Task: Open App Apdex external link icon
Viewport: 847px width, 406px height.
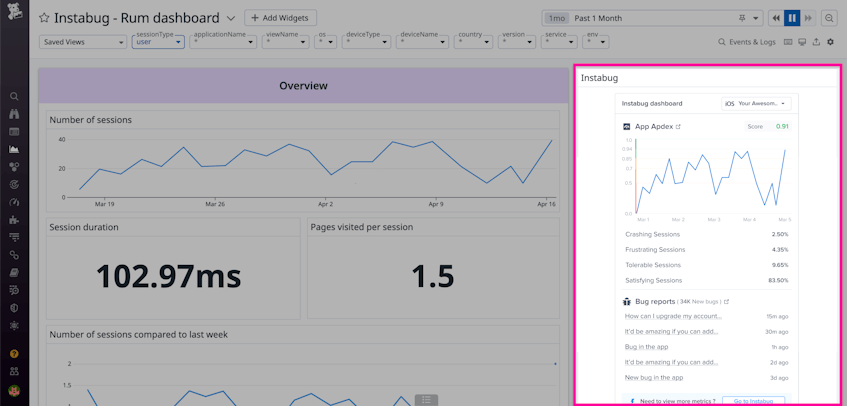Action: tap(678, 127)
